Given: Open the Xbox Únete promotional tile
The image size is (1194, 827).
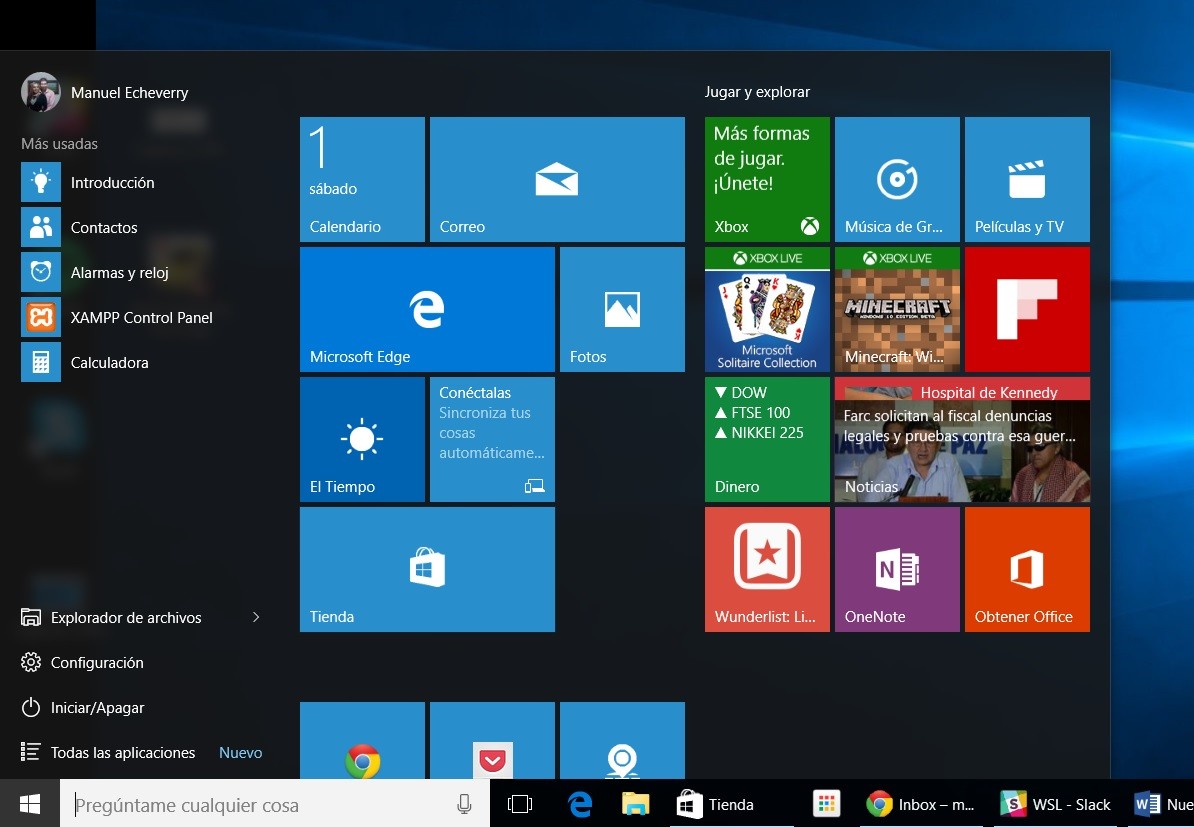Looking at the screenshot, I should [x=767, y=178].
